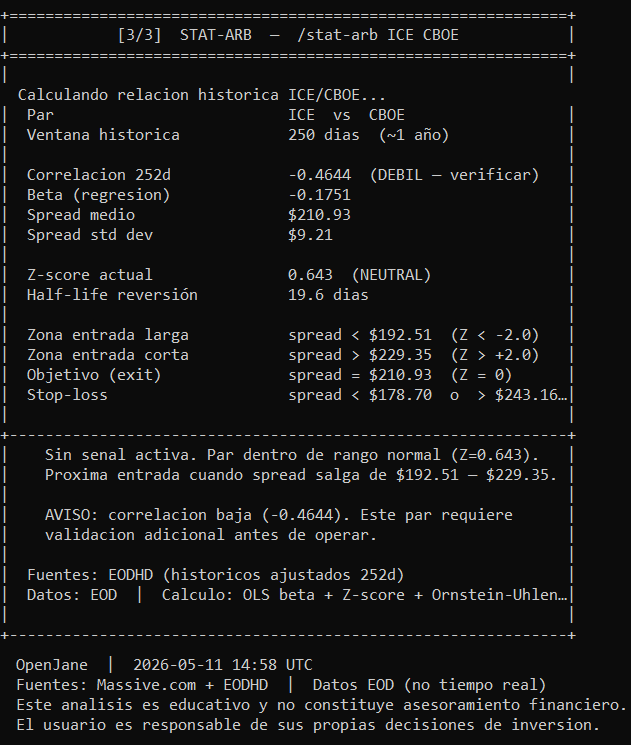Click the beta value '-0.1751'

[x=319, y=195]
